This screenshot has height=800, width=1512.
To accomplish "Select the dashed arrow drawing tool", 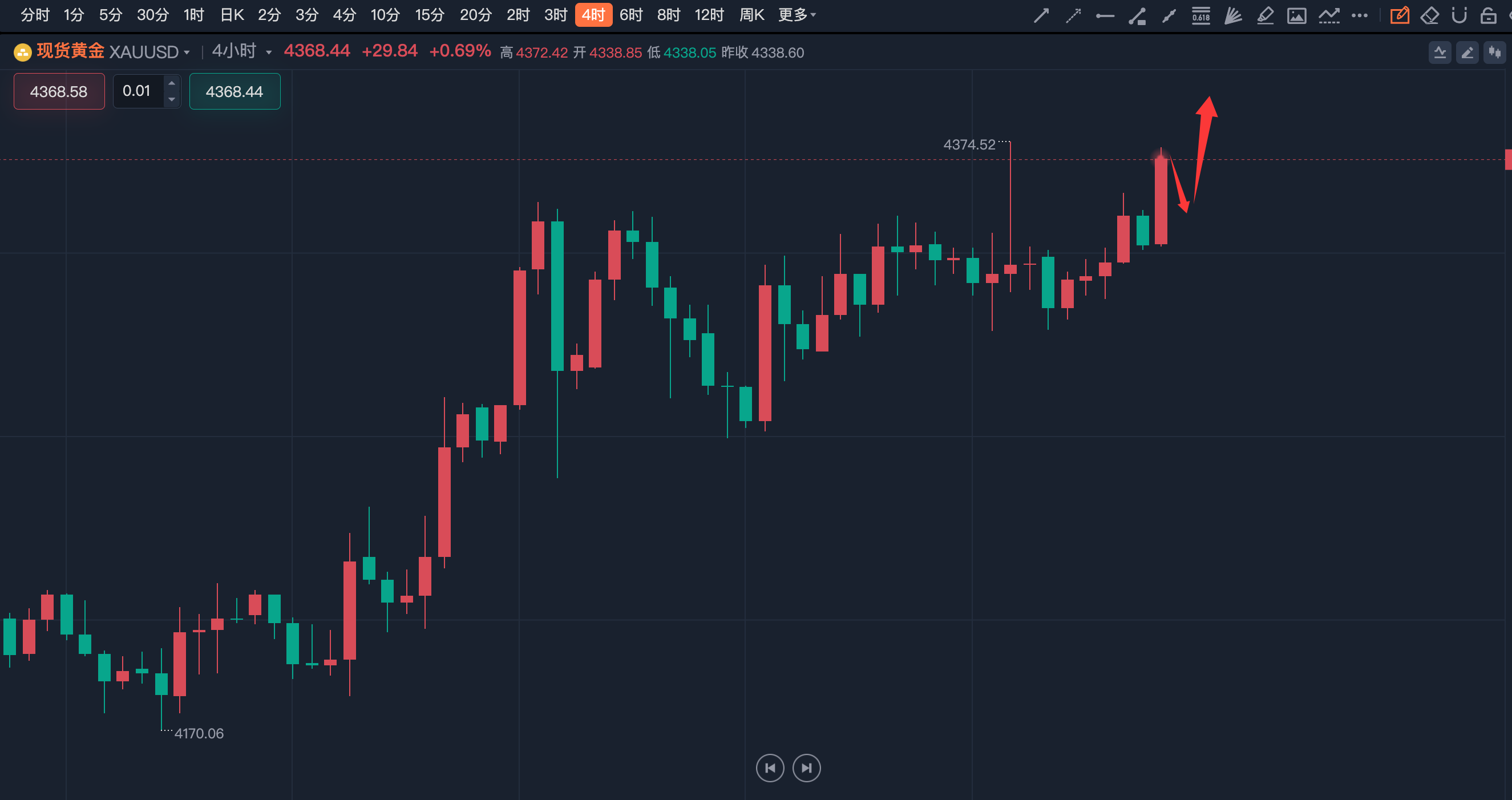I will tap(1073, 15).
